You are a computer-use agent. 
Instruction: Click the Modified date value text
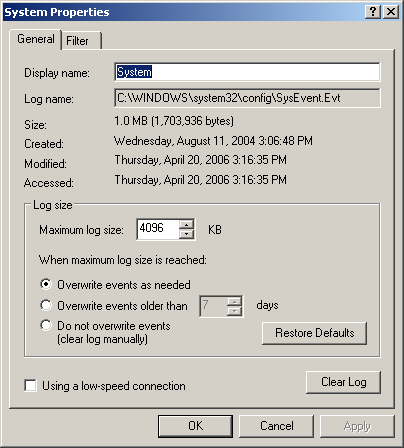coord(200,160)
